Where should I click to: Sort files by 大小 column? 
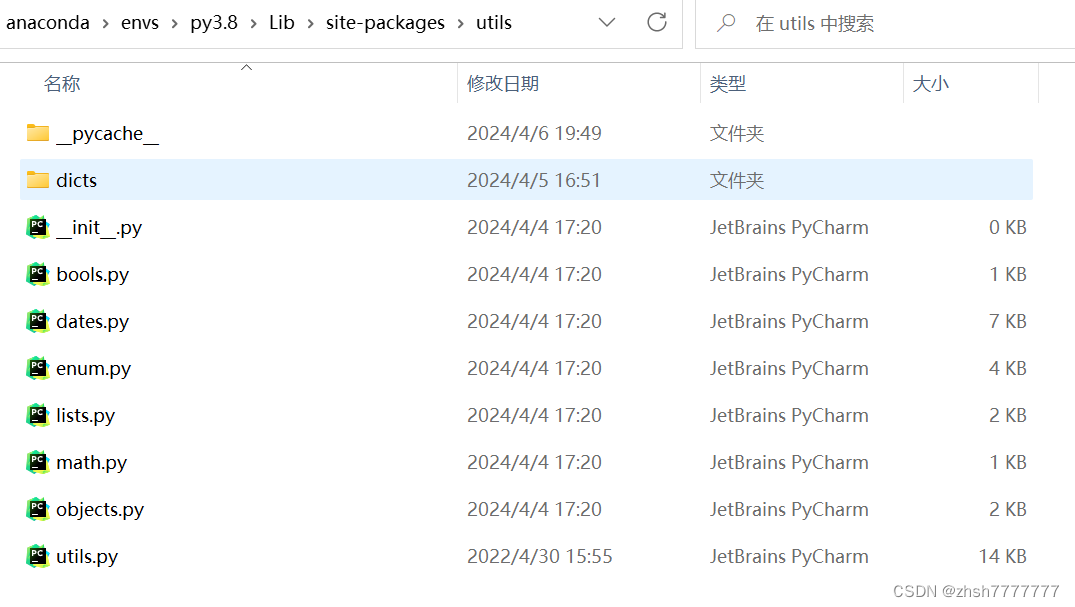931,83
